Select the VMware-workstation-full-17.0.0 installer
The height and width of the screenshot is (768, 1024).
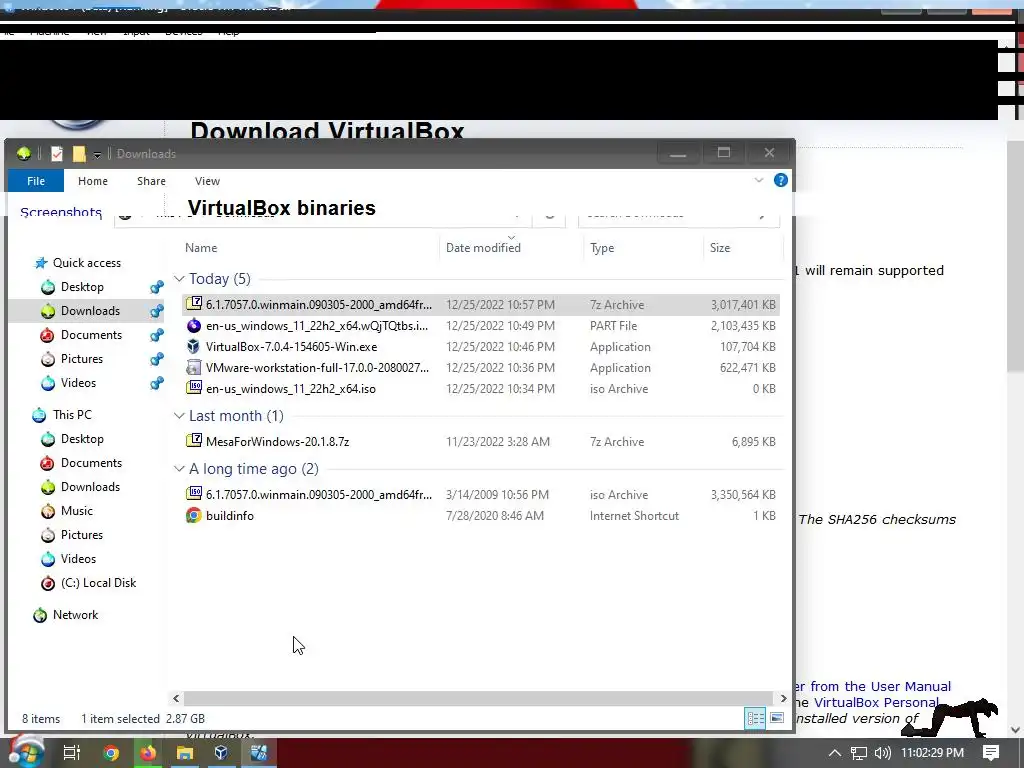(481, 367)
